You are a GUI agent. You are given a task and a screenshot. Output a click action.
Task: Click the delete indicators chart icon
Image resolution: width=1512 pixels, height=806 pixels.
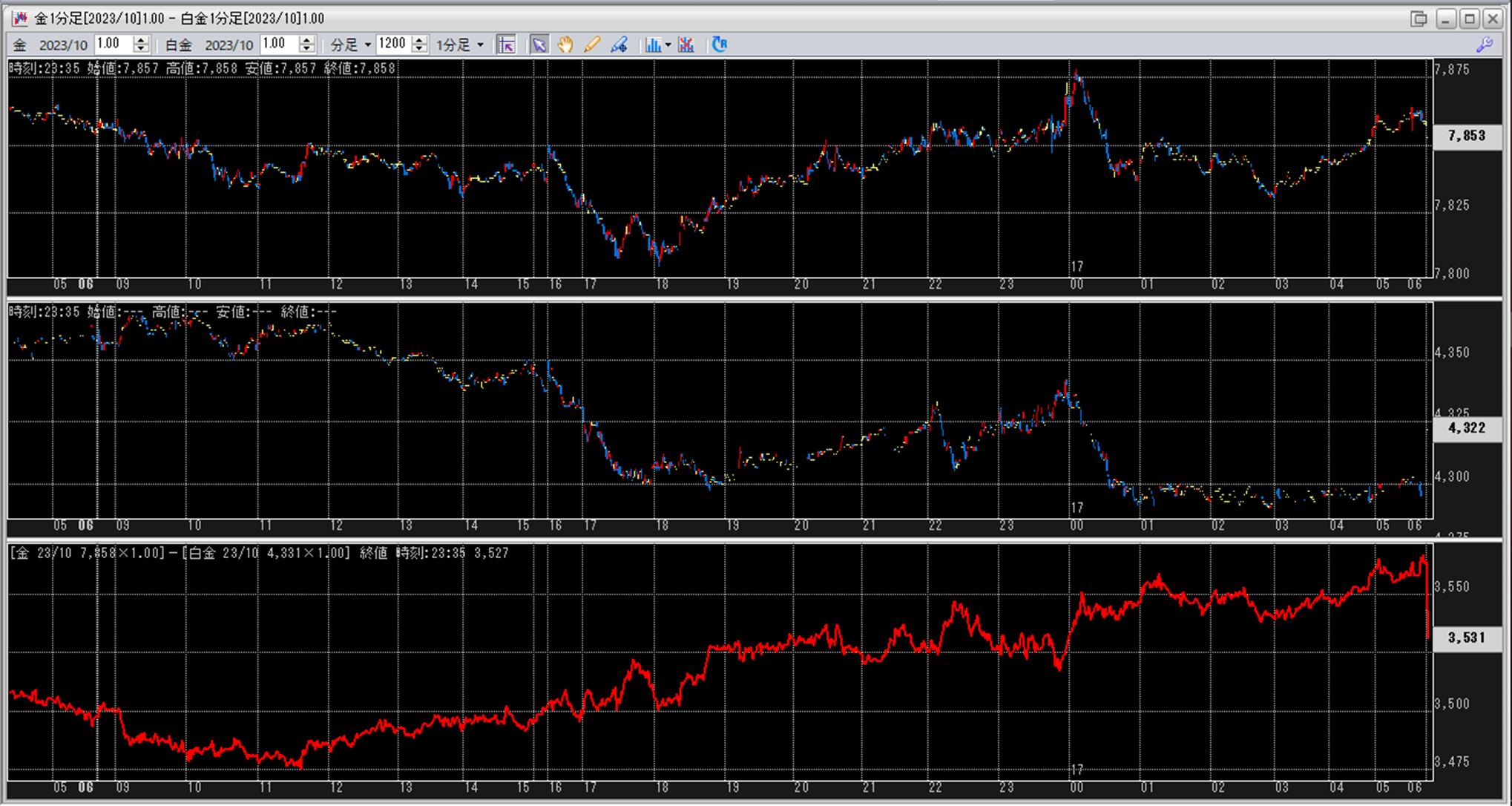(x=686, y=45)
